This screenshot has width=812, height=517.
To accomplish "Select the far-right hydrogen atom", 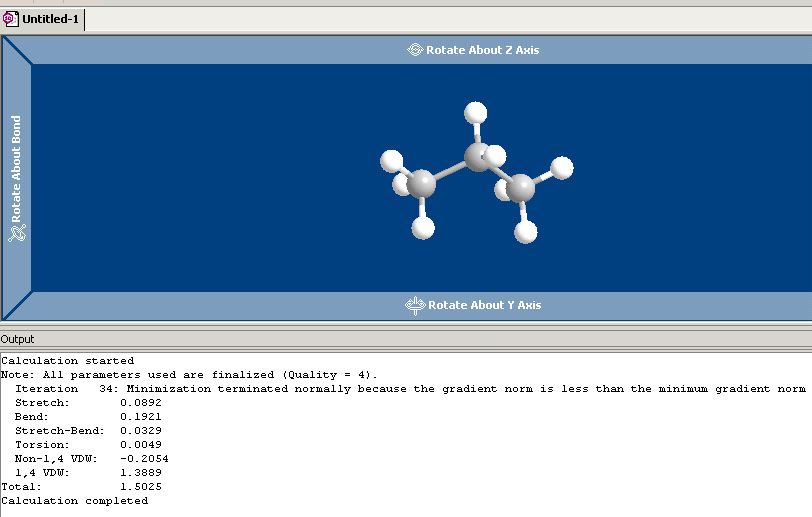I will (x=563, y=167).
